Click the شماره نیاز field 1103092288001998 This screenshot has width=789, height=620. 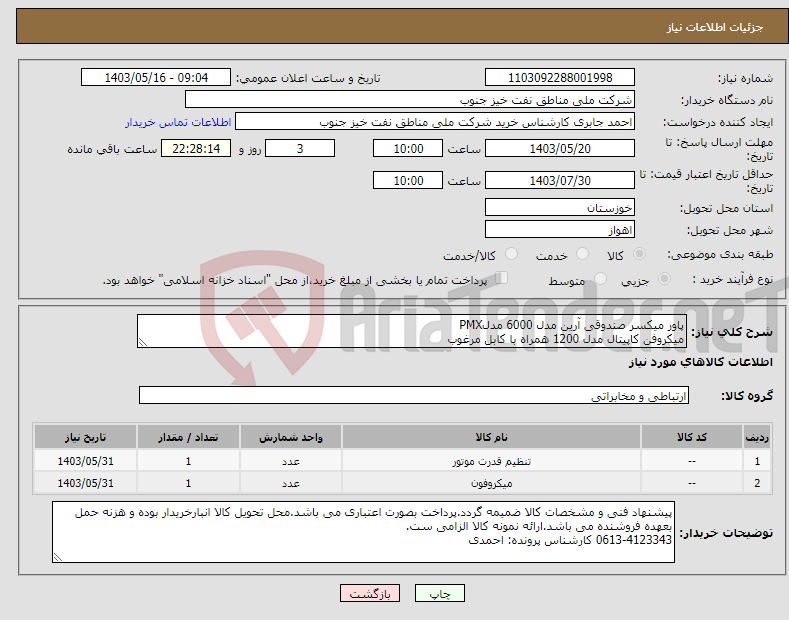click(560, 78)
